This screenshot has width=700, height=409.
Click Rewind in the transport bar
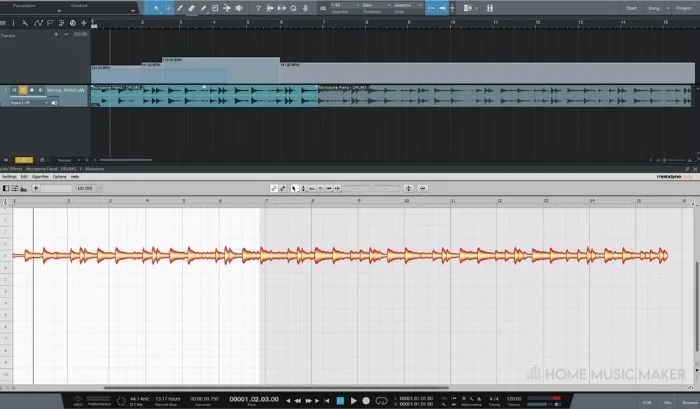(x=298, y=401)
